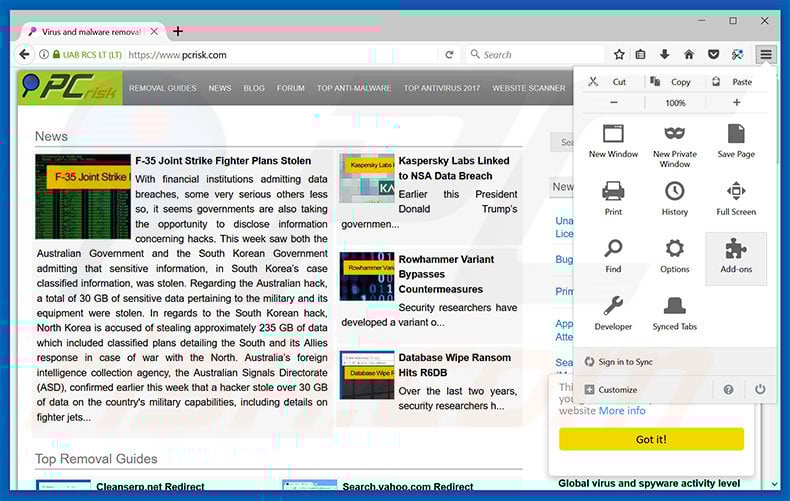Open the Add-ons menu item

[736, 259]
